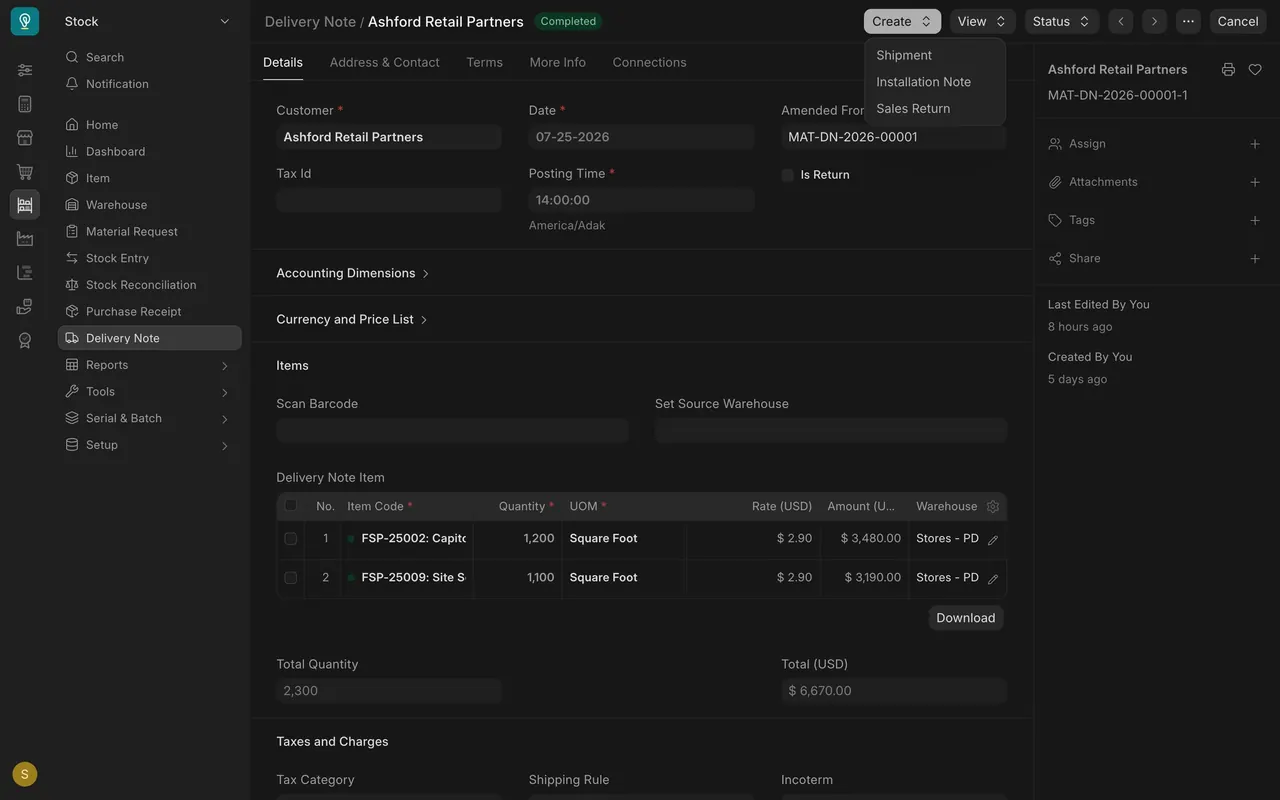Switch to the Terms tab
The height and width of the screenshot is (800, 1280).
484,62
